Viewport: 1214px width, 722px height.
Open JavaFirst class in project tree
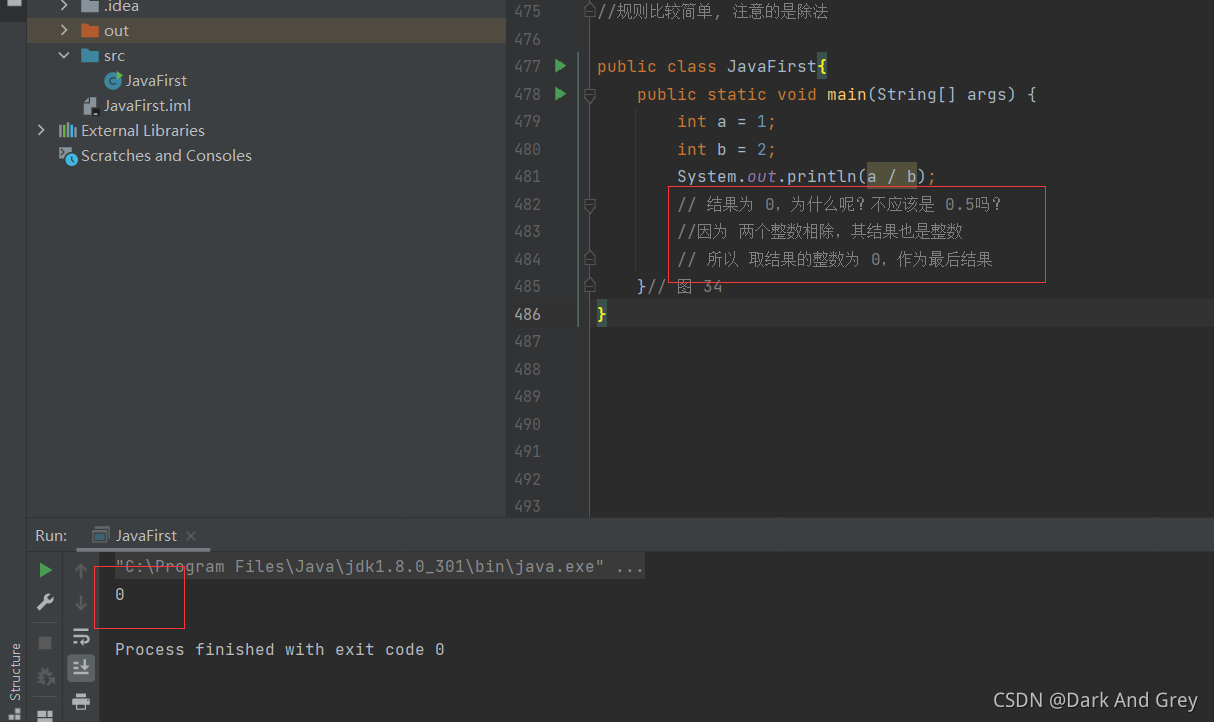[156, 81]
